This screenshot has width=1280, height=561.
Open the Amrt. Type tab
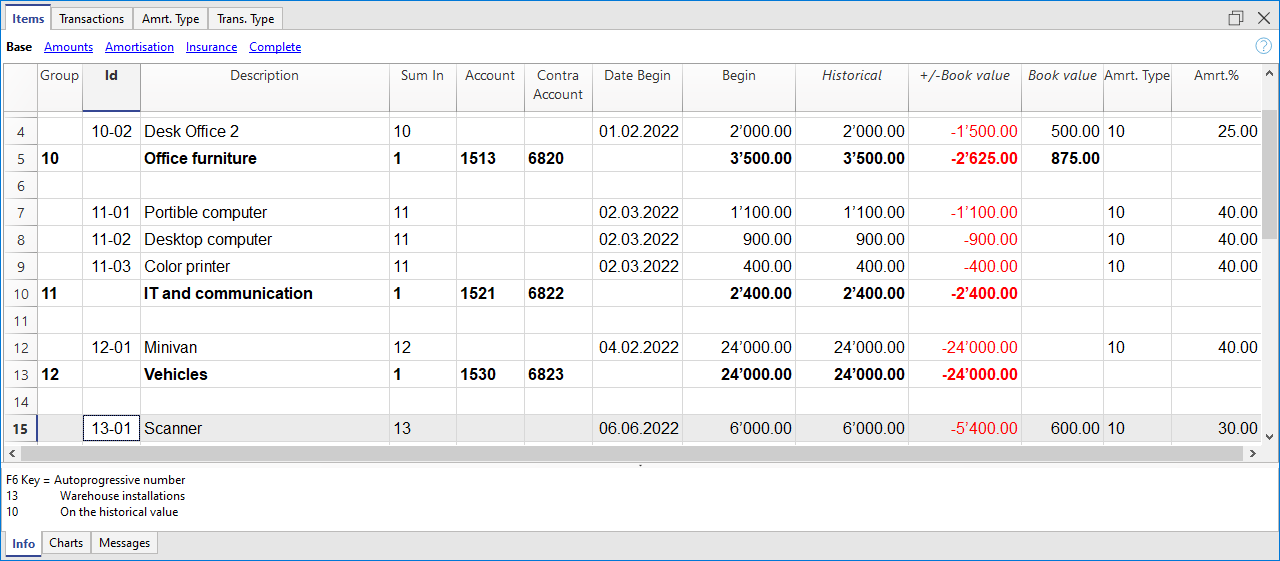(172, 19)
